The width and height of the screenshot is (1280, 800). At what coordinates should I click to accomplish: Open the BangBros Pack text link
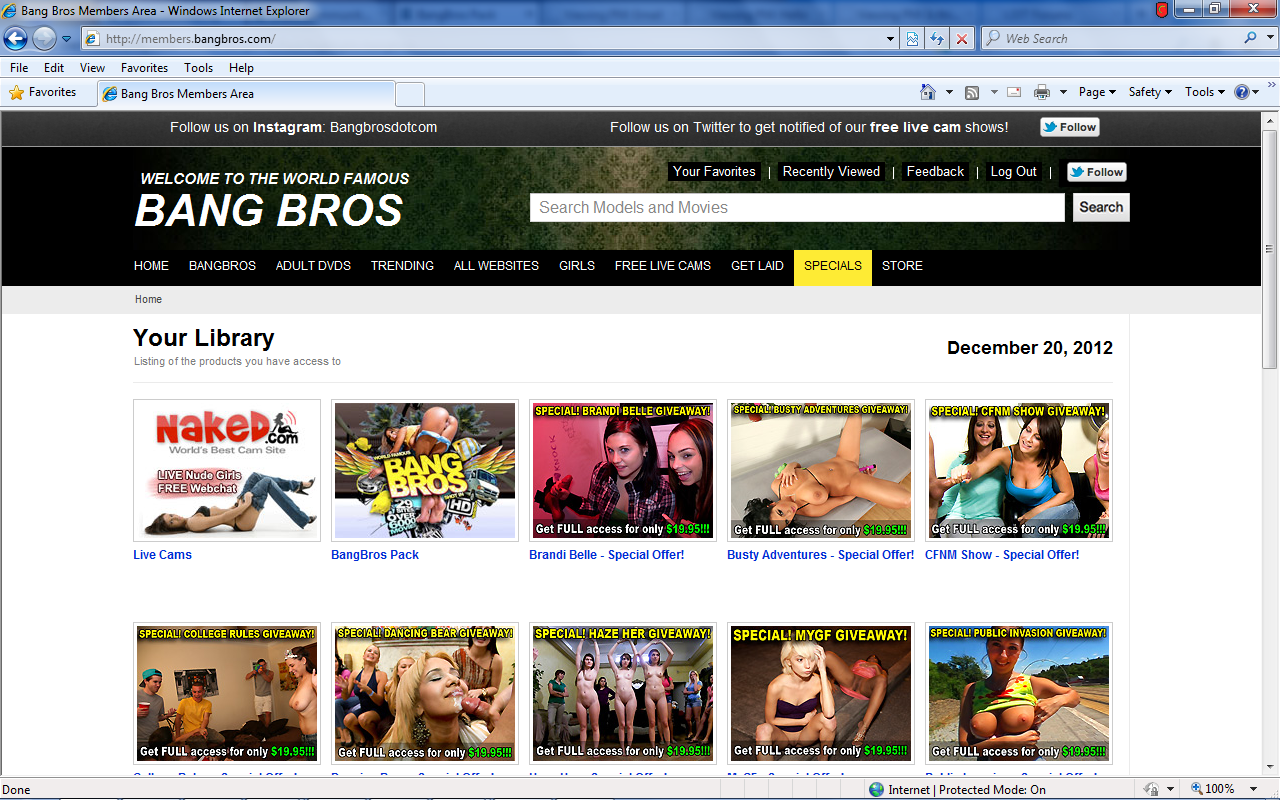(375, 555)
